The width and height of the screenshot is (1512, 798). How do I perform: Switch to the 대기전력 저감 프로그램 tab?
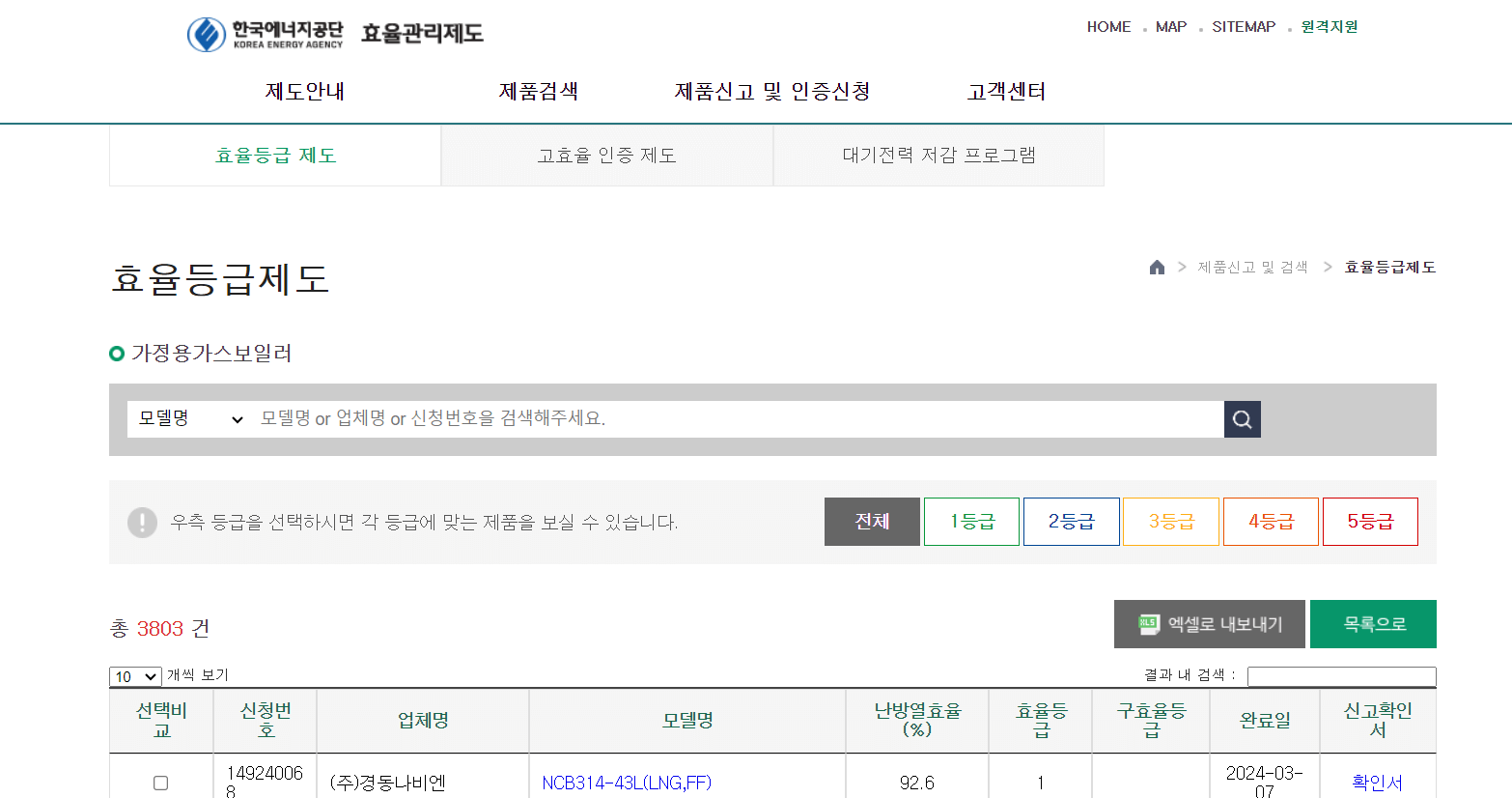[x=938, y=155]
